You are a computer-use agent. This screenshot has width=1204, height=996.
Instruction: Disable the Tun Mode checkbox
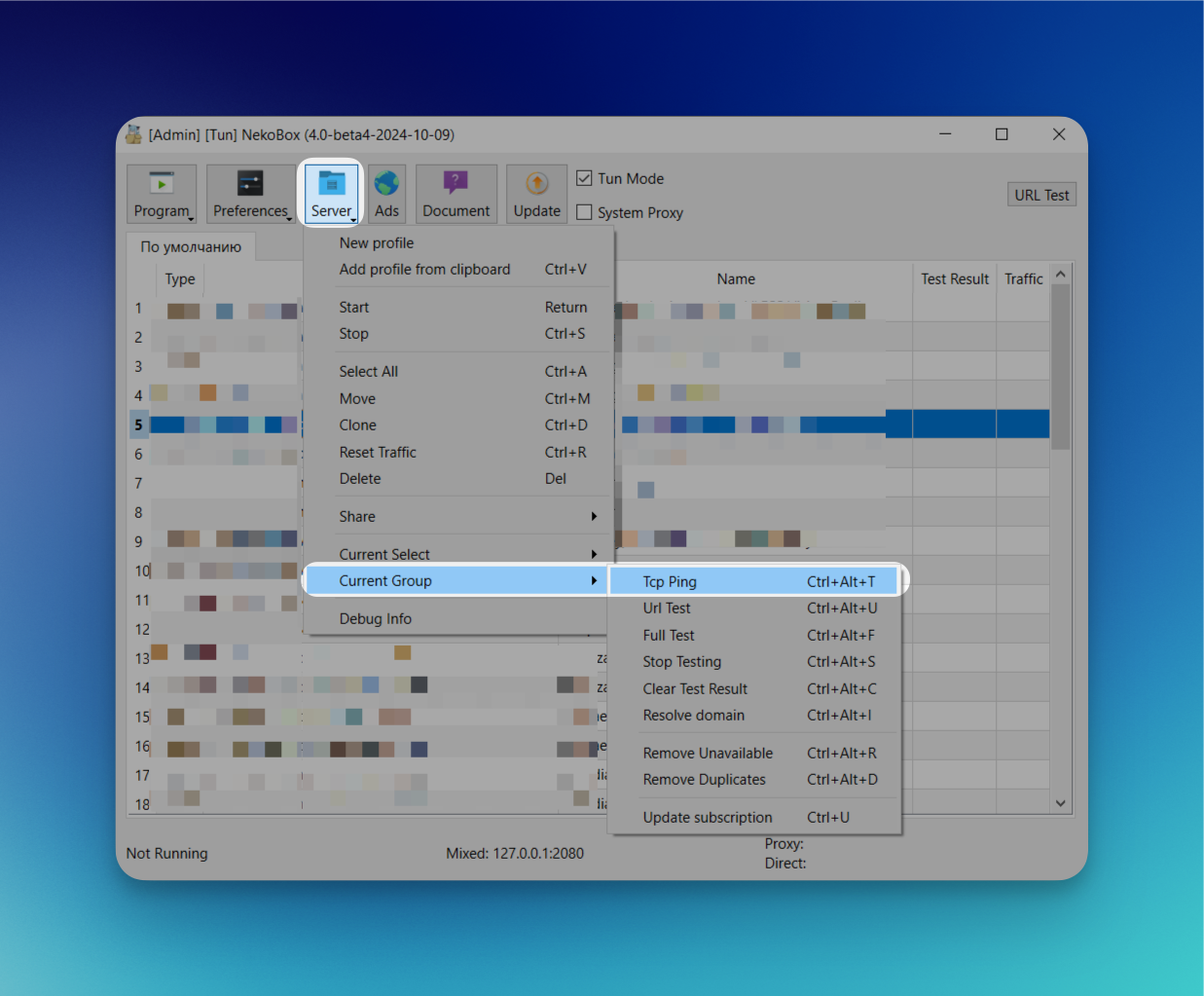tap(584, 178)
